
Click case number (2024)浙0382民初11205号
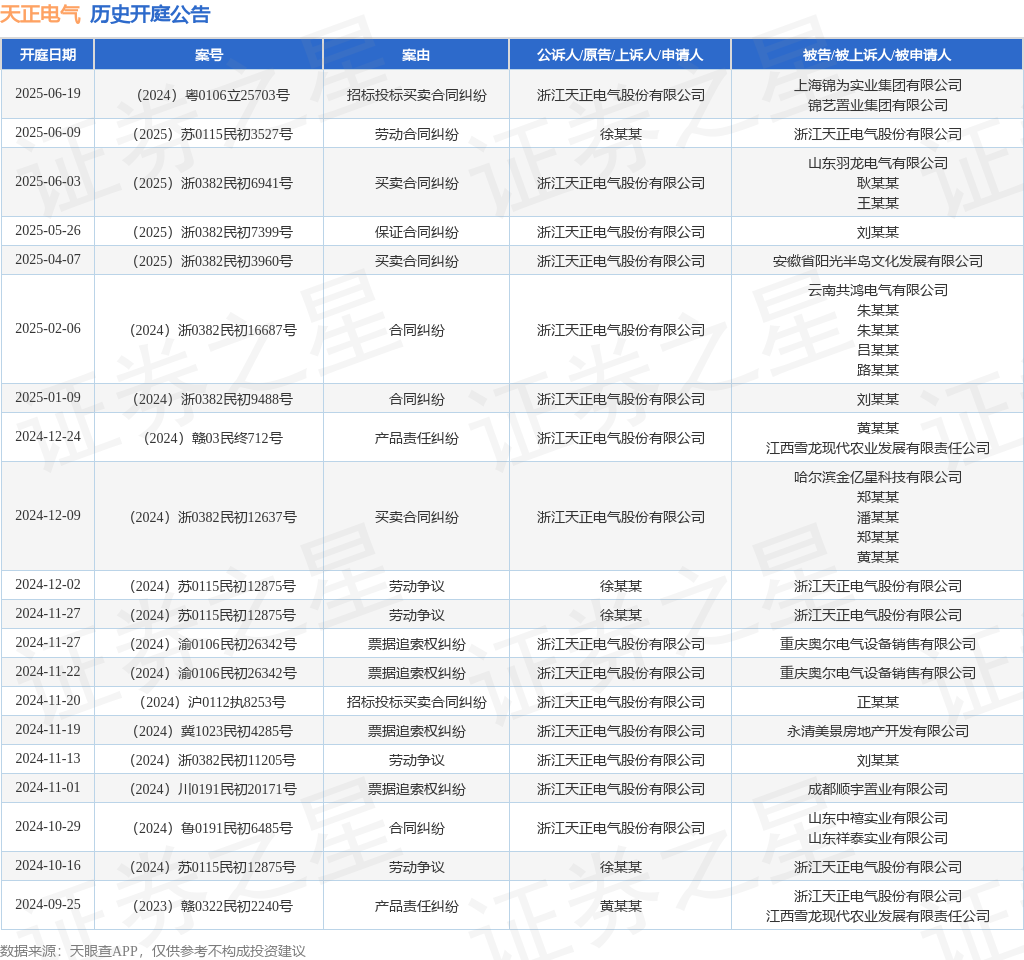tap(209, 760)
